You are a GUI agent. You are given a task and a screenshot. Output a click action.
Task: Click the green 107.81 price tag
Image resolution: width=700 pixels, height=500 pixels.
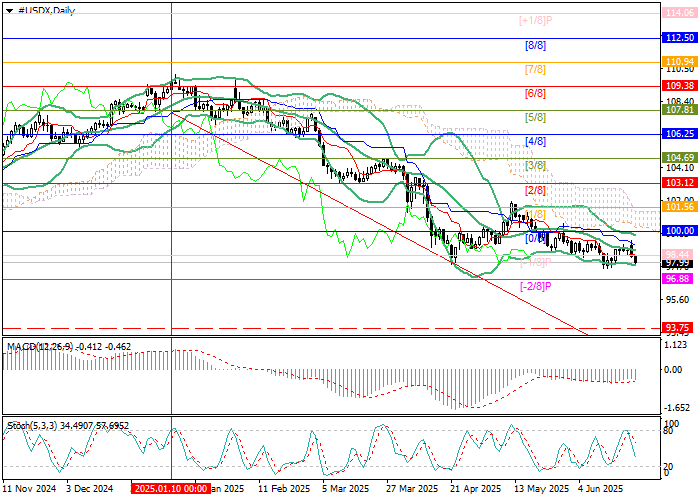coord(679,110)
